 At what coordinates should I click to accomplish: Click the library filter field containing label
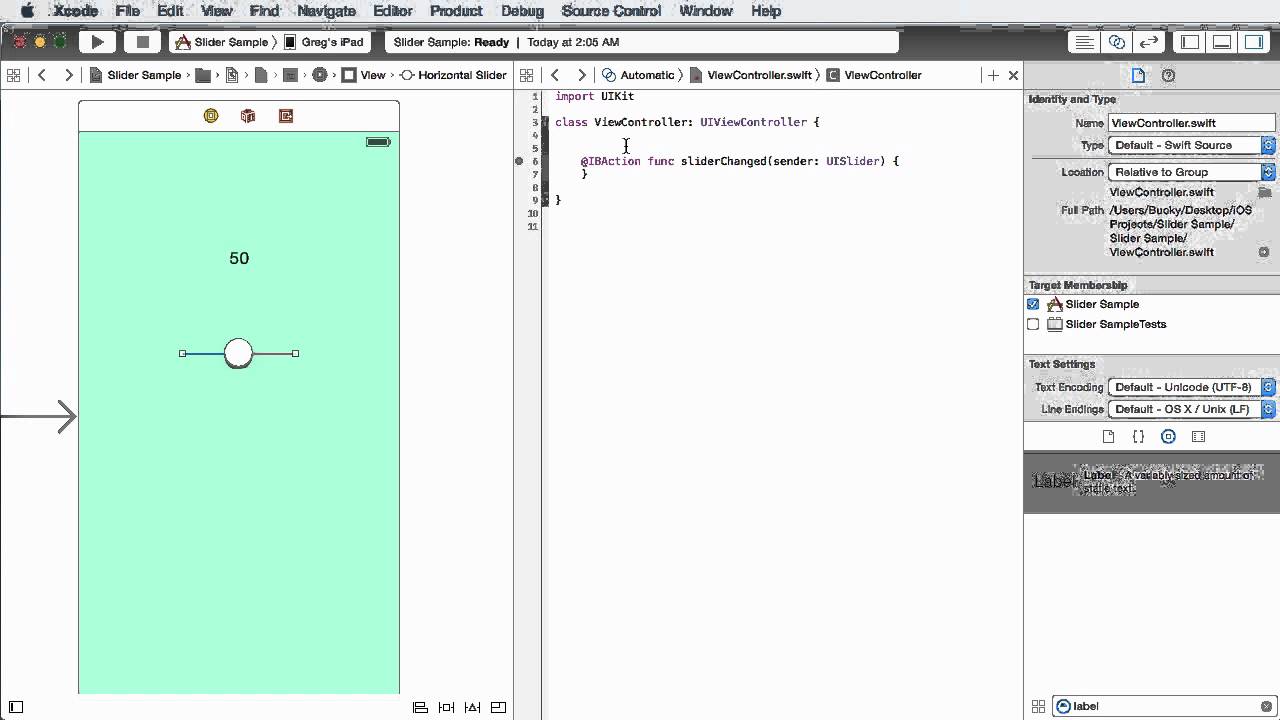(1164, 706)
